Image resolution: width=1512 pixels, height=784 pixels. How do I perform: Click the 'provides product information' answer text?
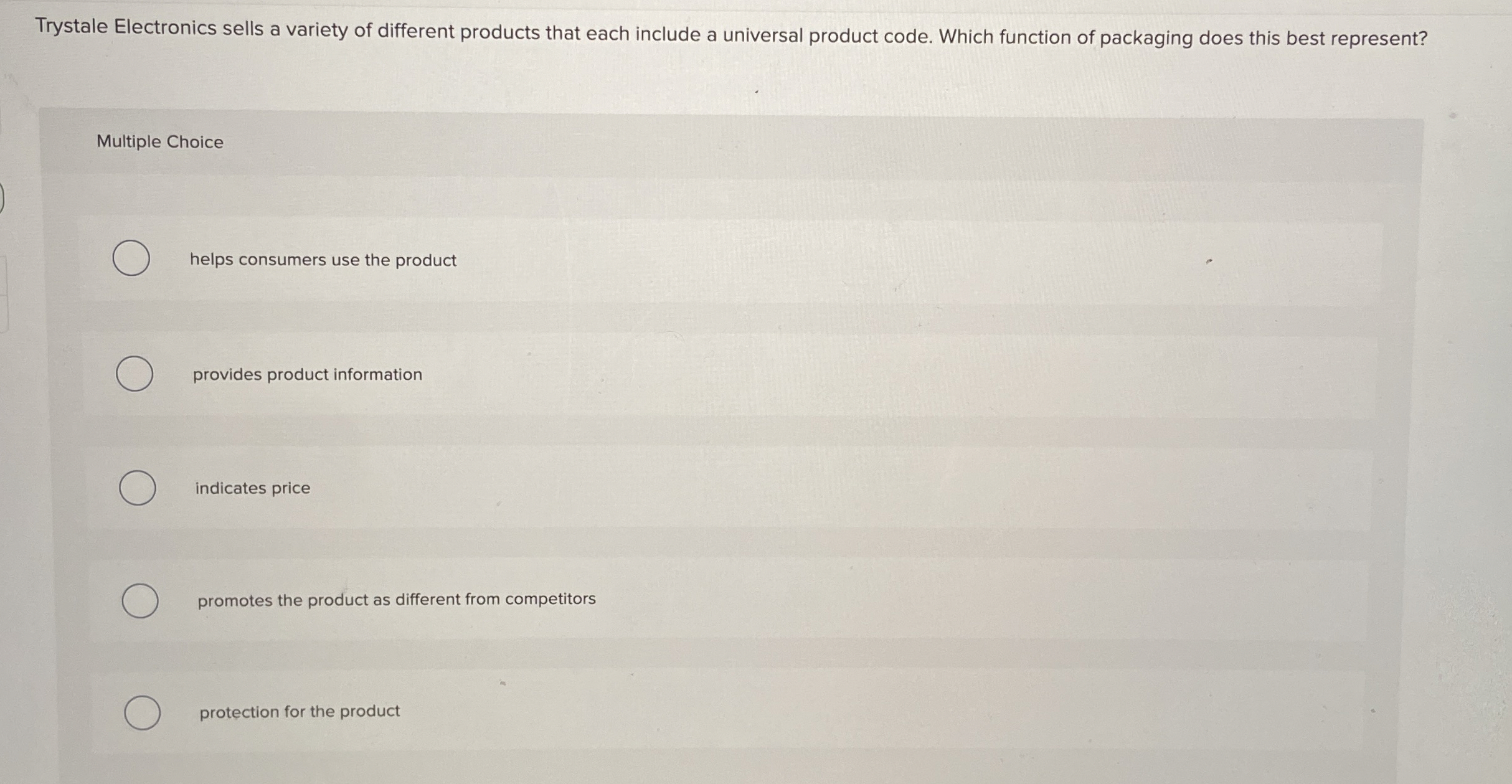(x=306, y=374)
